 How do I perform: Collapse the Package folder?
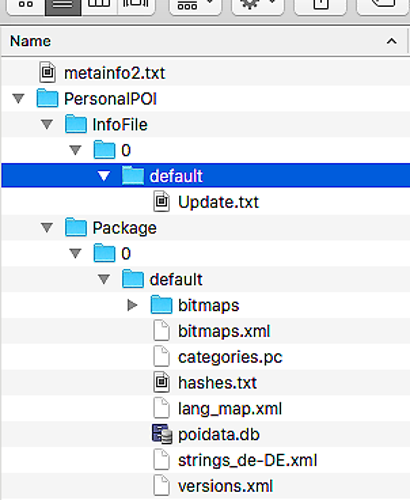[47, 228]
